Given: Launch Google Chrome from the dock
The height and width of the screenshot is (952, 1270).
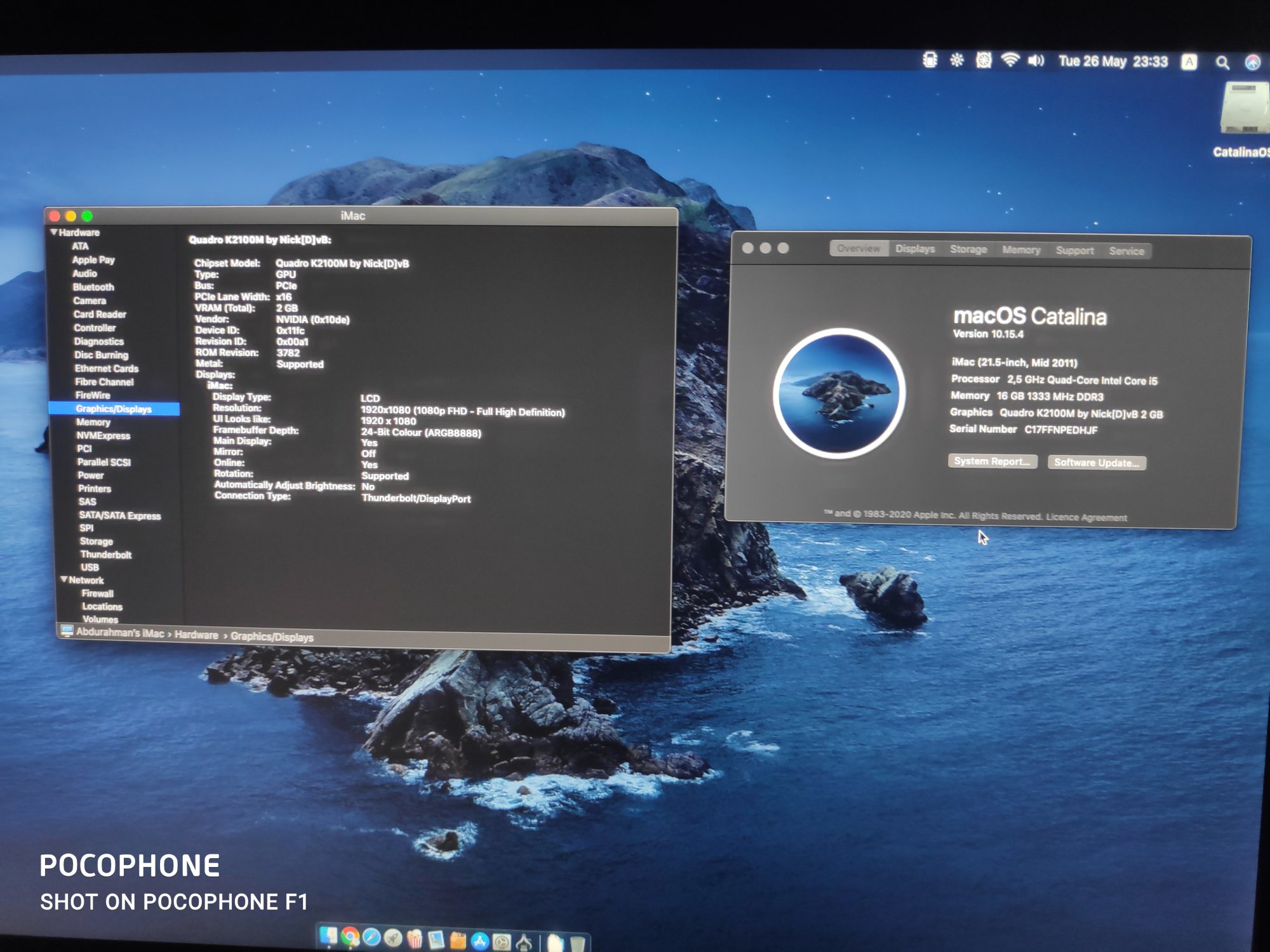Looking at the screenshot, I should [x=350, y=937].
